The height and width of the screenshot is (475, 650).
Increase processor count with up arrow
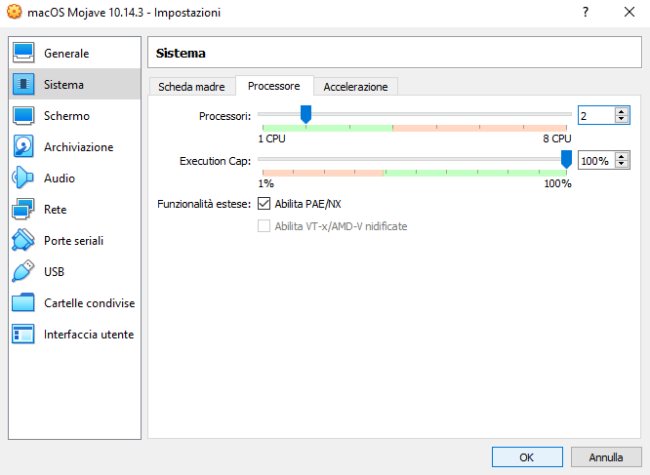click(x=622, y=112)
